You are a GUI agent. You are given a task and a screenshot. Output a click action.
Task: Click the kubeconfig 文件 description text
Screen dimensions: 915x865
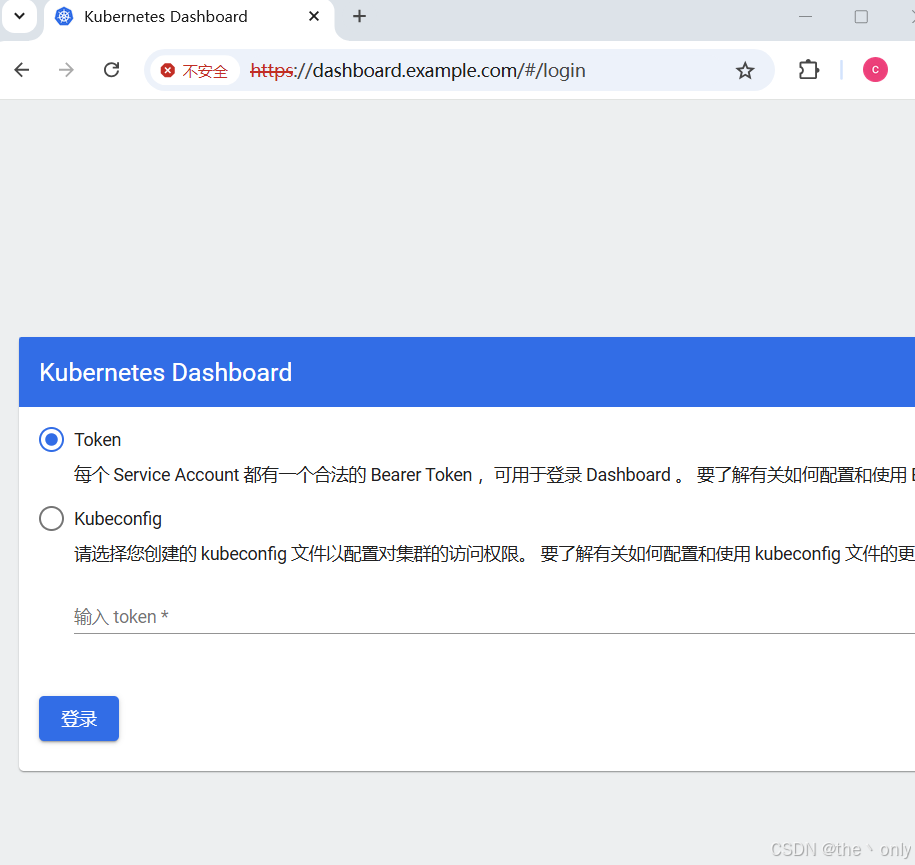tap(494, 554)
